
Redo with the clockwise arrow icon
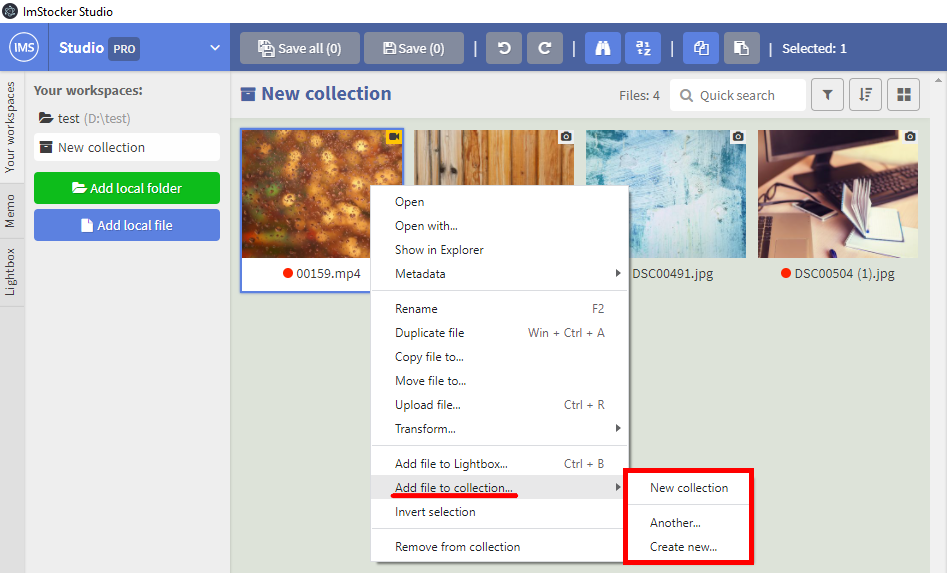(545, 48)
